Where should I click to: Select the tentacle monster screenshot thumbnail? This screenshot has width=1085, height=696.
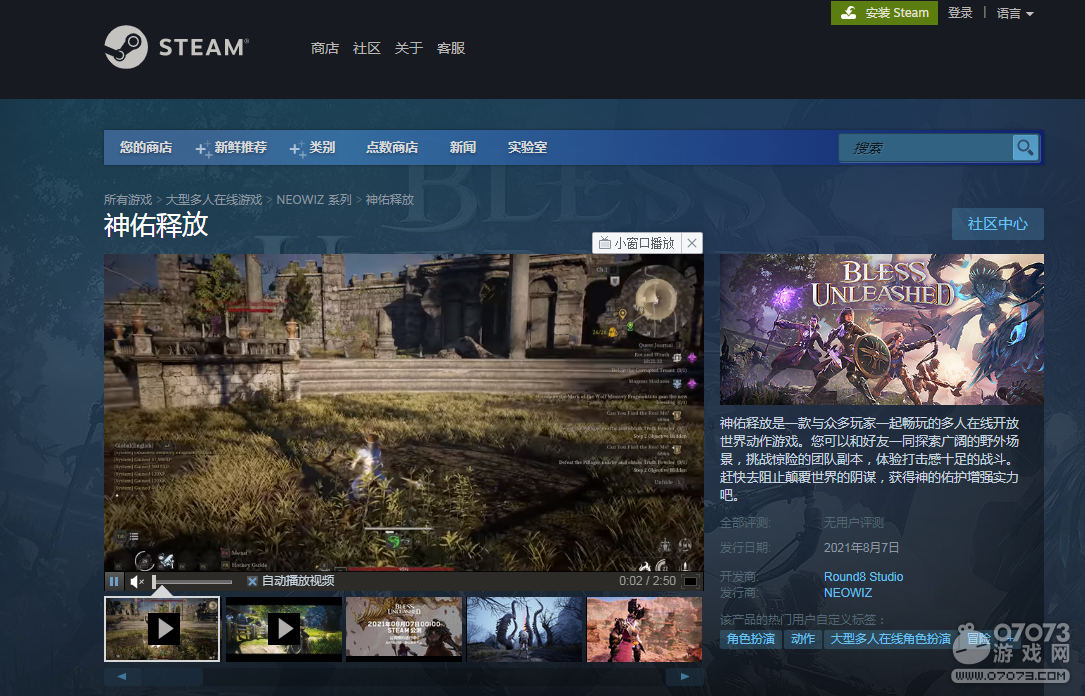[525, 629]
